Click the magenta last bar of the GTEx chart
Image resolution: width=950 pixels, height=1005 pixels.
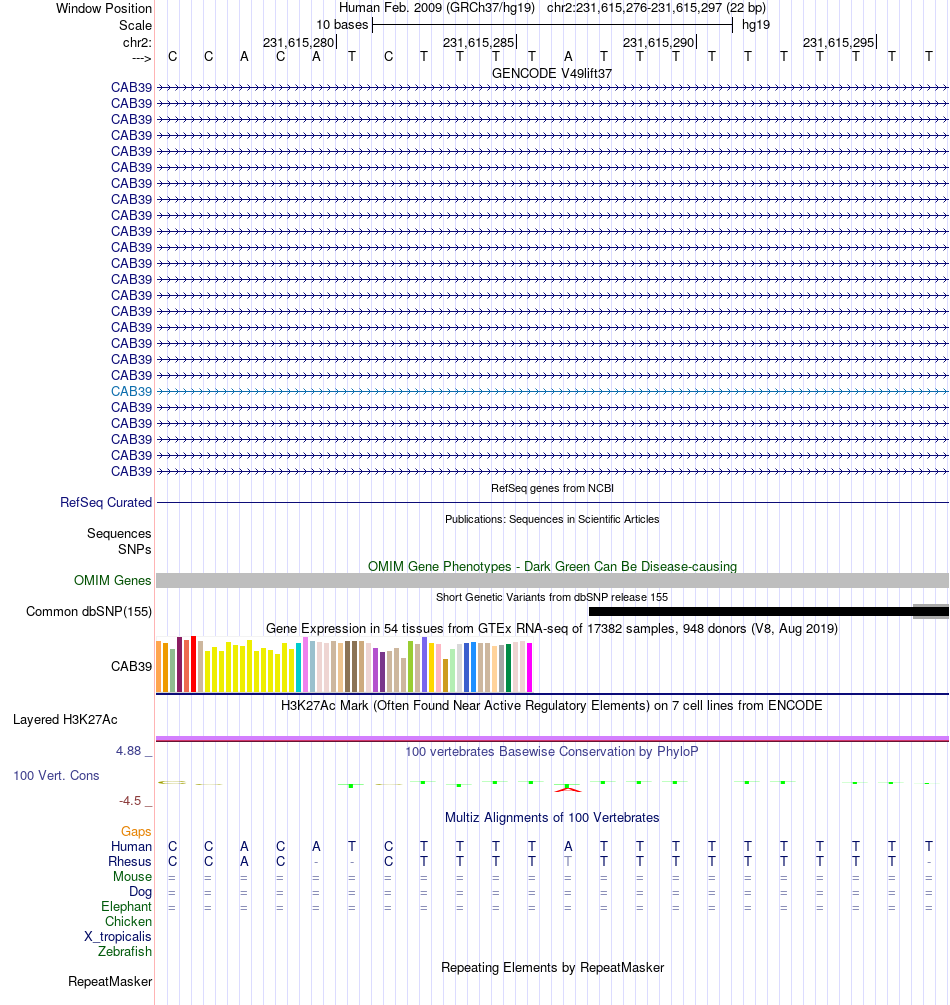click(529, 667)
